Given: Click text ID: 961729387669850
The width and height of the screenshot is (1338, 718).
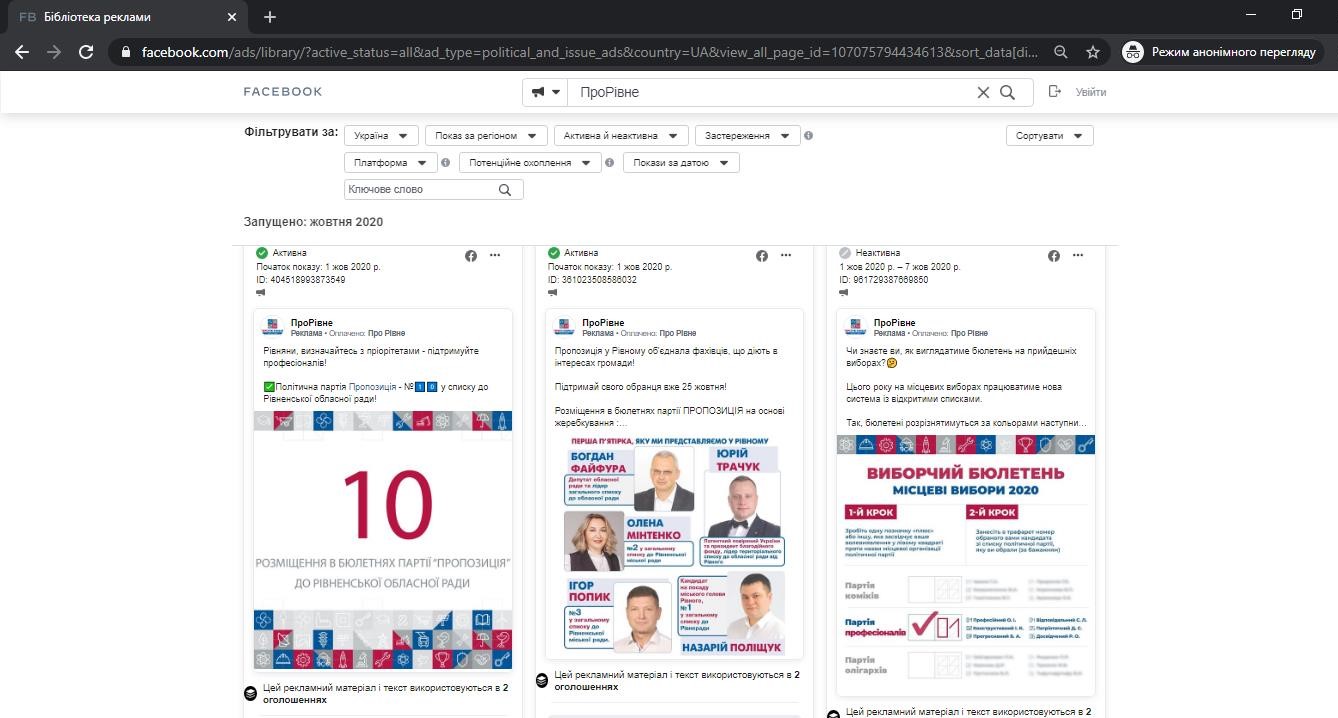Looking at the screenshot, I should coord(884,280).
